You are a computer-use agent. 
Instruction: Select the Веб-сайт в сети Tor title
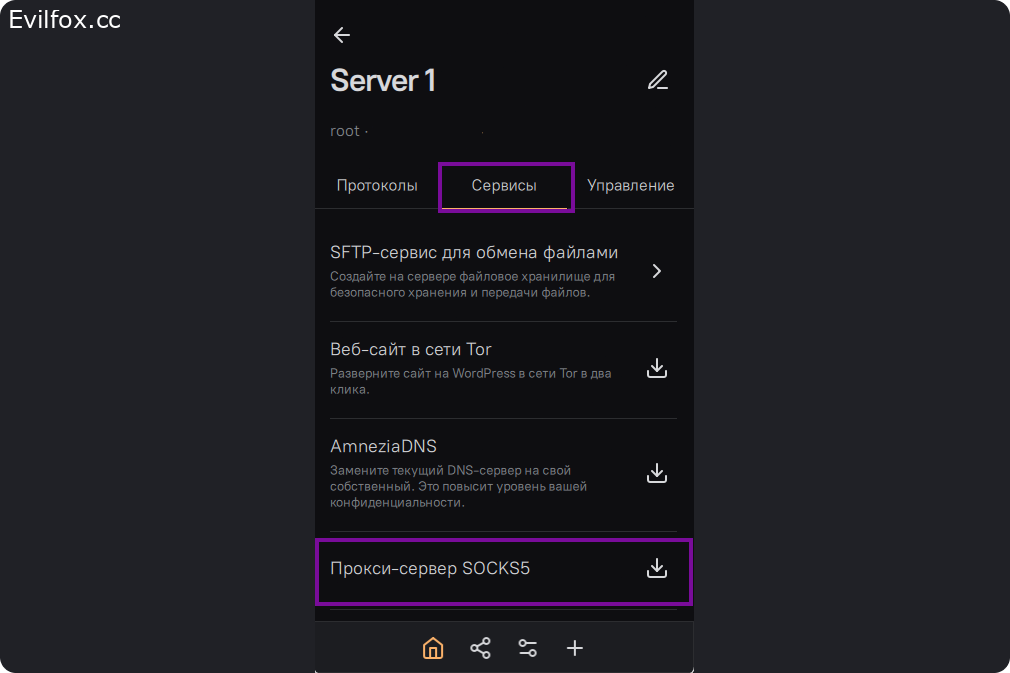pyautogui.click(x=411, y=349)
